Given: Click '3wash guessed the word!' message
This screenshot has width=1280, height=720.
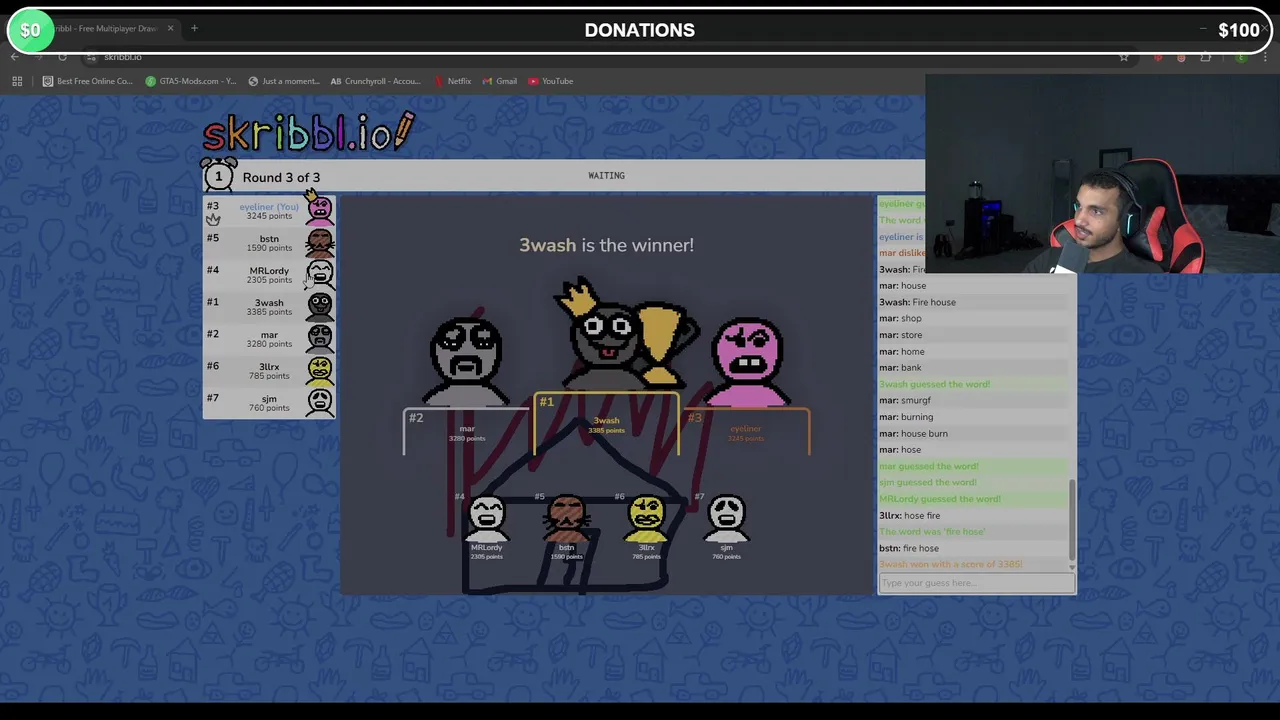Looking at the screenshot, I should click(934, 384).
